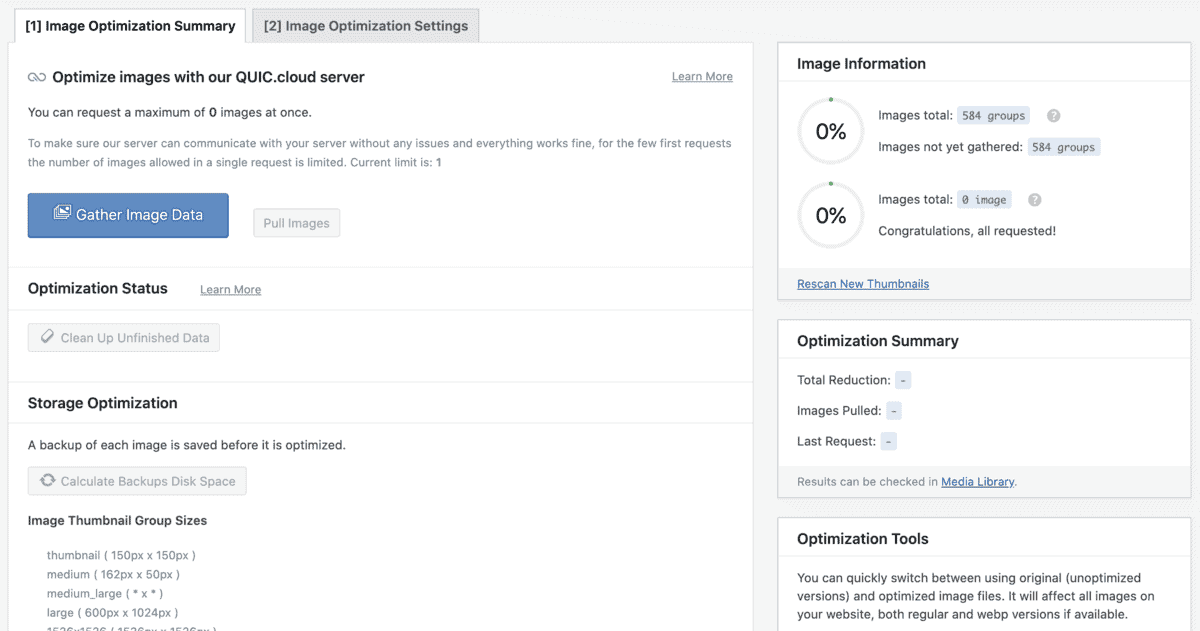The width and height of the screenshot is (1200, 631).
Task: Click the eraser icon on Clean Up Unfinished Data
Action: (x=47, y=338)
